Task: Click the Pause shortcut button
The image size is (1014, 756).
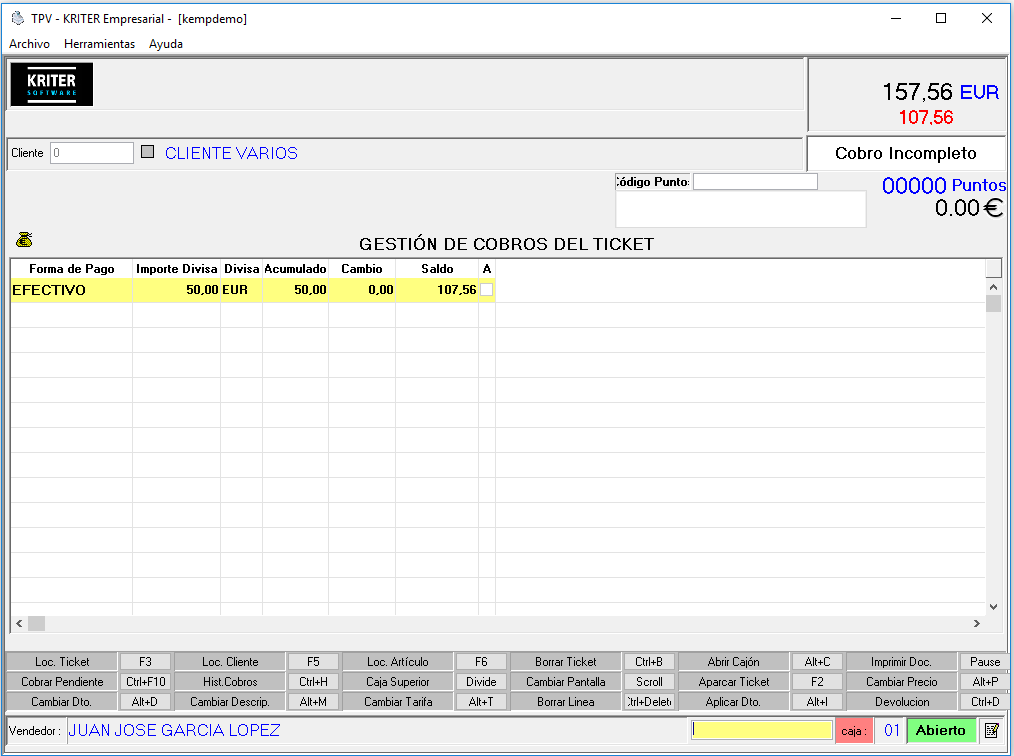Action: (985, 662)
